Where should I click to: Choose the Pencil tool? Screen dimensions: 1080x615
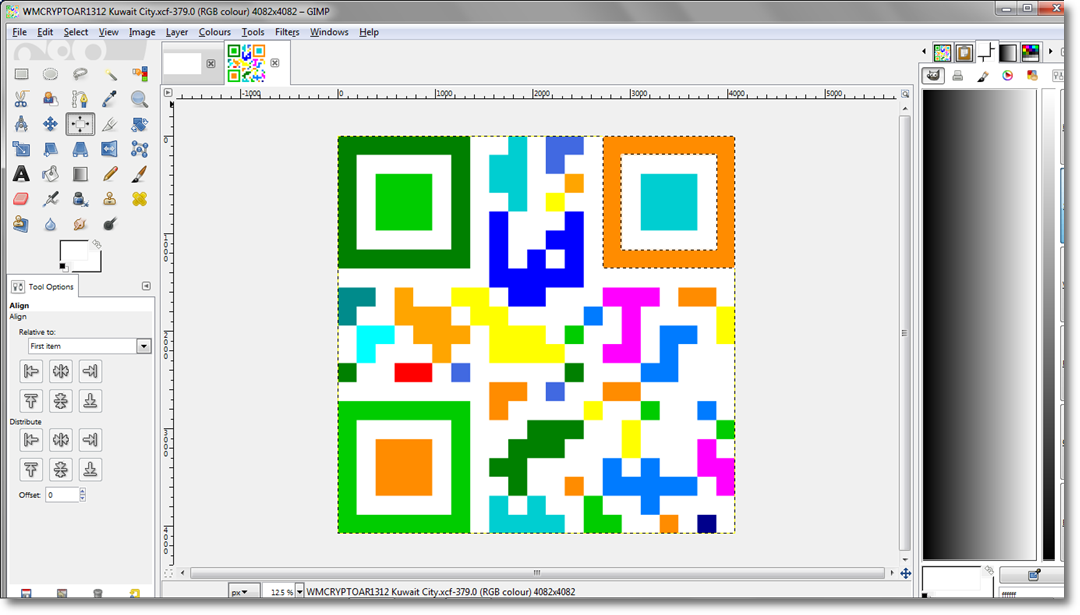click(x=110, y=174)
